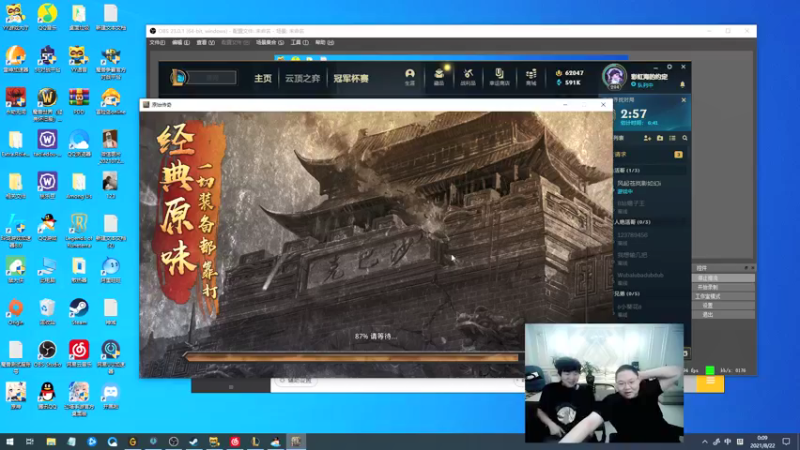Open League client profile icon
The width and height of the screenshot is (800, 450).
click(410, 77)
